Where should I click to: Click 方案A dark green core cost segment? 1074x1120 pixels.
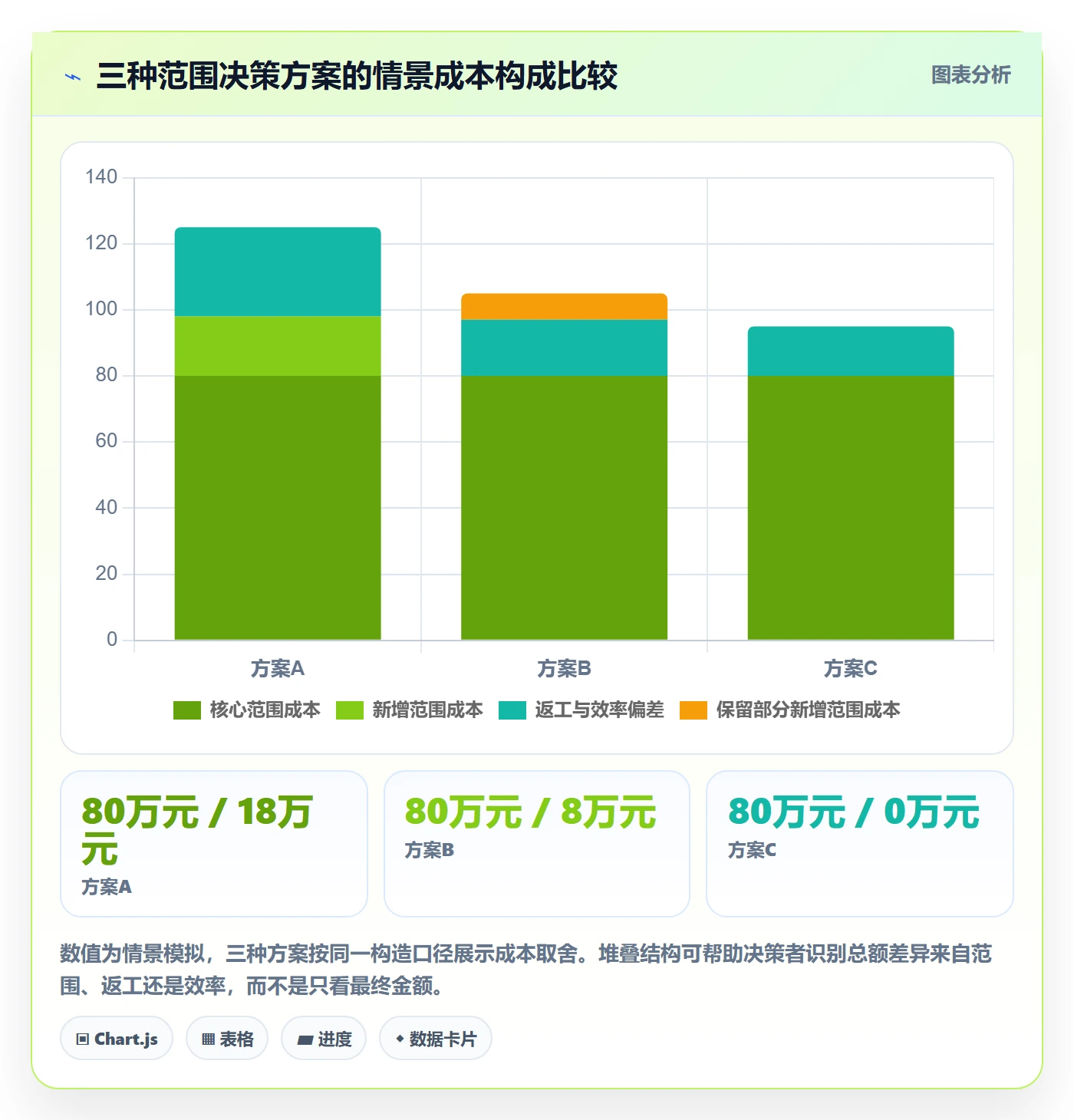(x=278, y=508)
